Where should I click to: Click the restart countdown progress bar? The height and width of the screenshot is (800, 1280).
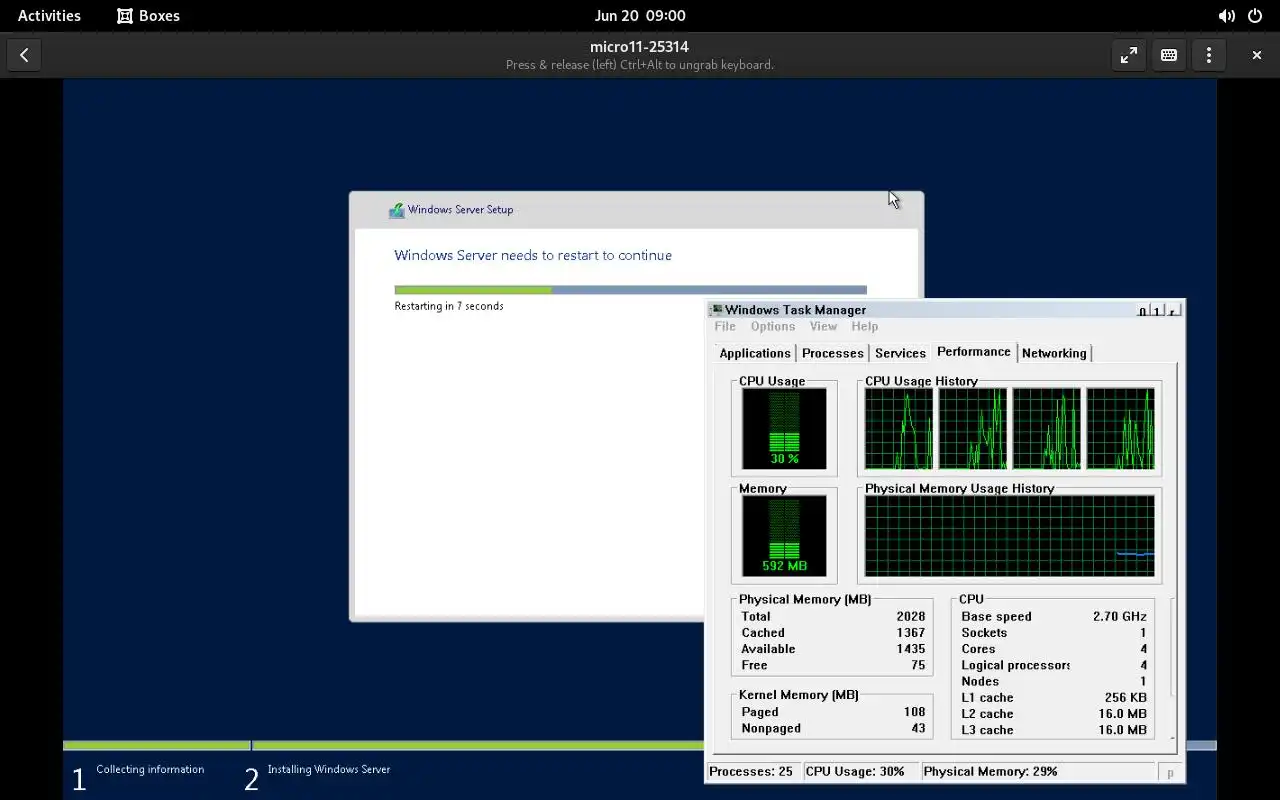630,290
